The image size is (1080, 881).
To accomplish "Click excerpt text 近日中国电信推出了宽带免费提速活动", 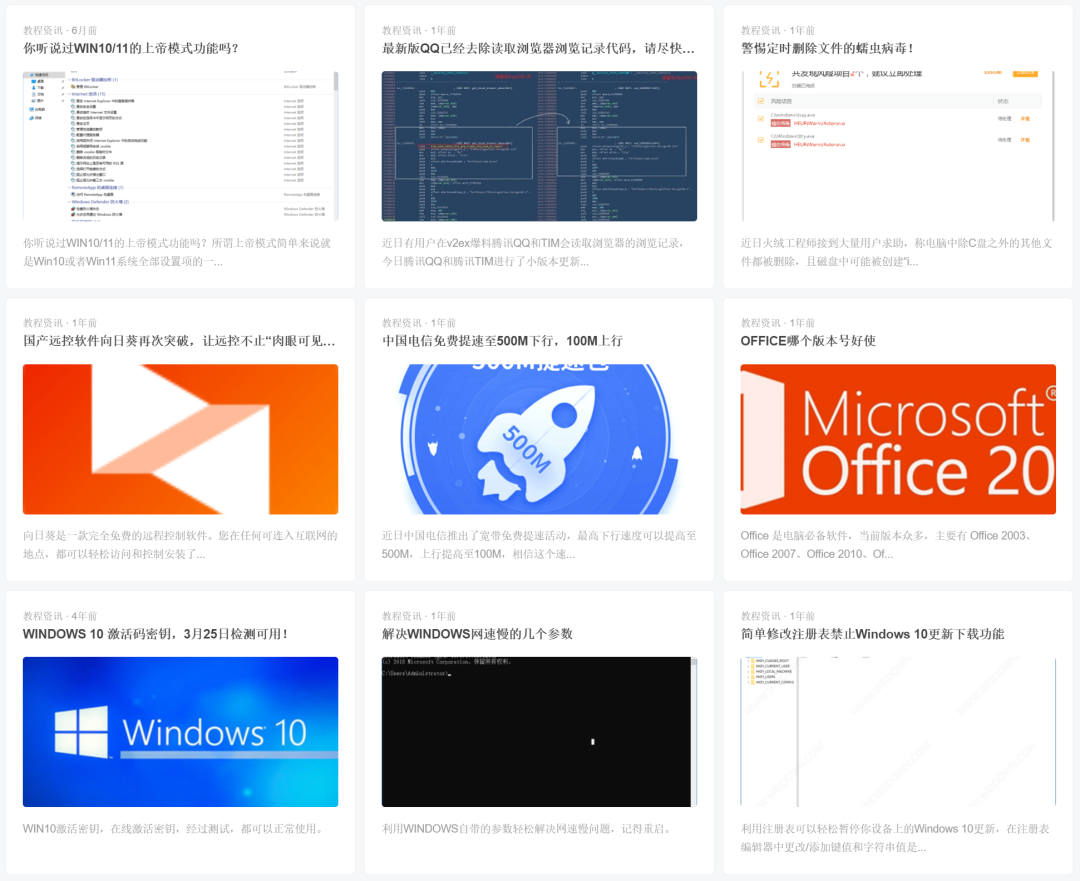I will (x=539, y=545).
